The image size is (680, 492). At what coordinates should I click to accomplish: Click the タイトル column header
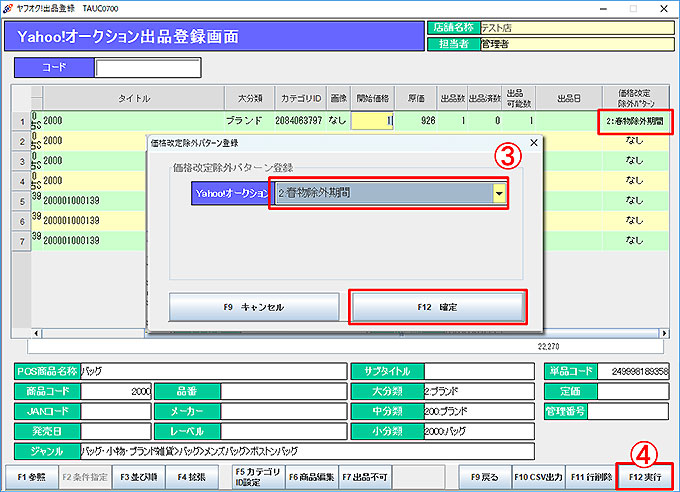click(x=134, y=98)
